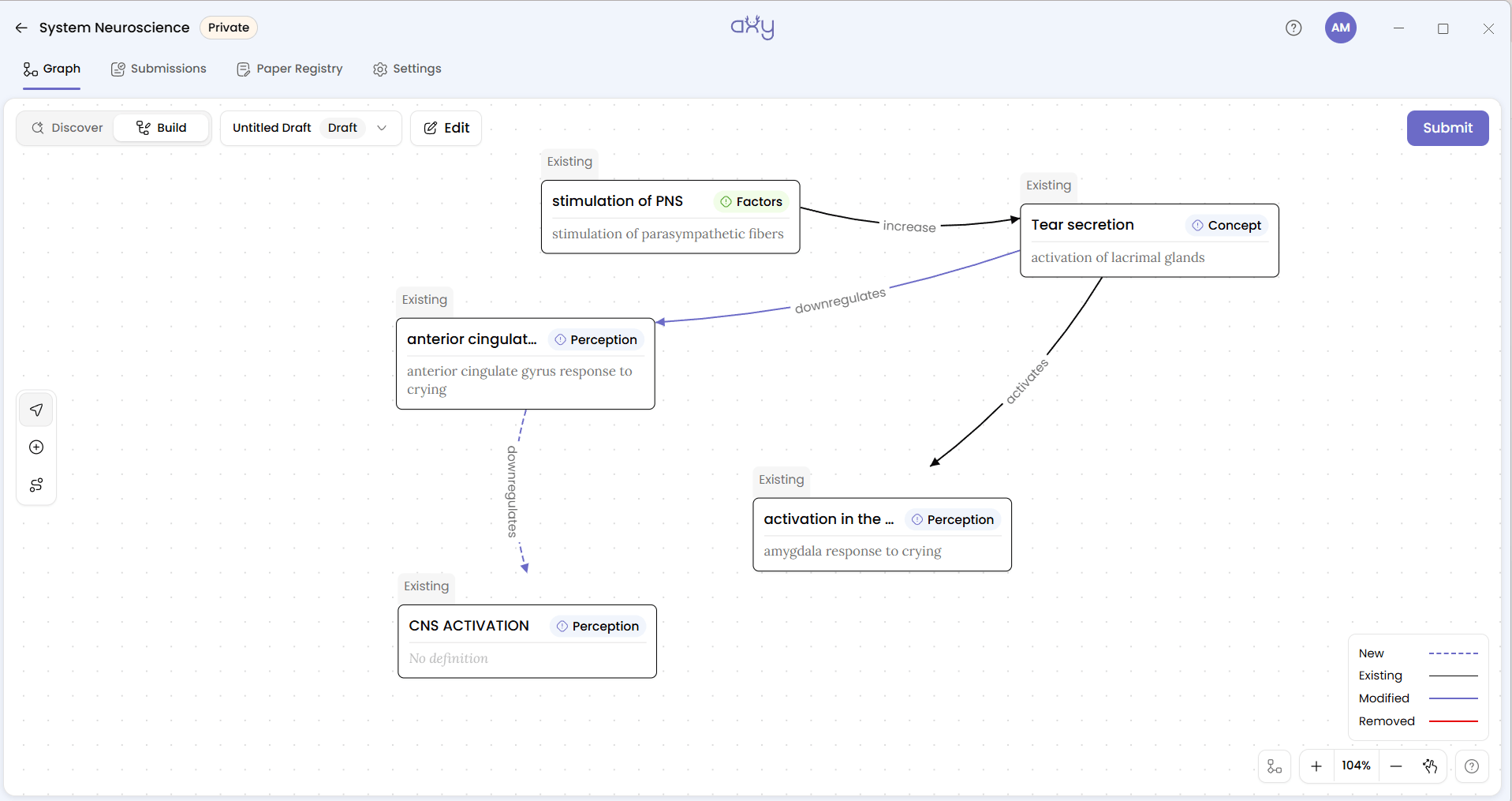Viewport: 1512px width, 801px height.
Task: Zoom out with the minus icon
Action: pos(1396,766)
